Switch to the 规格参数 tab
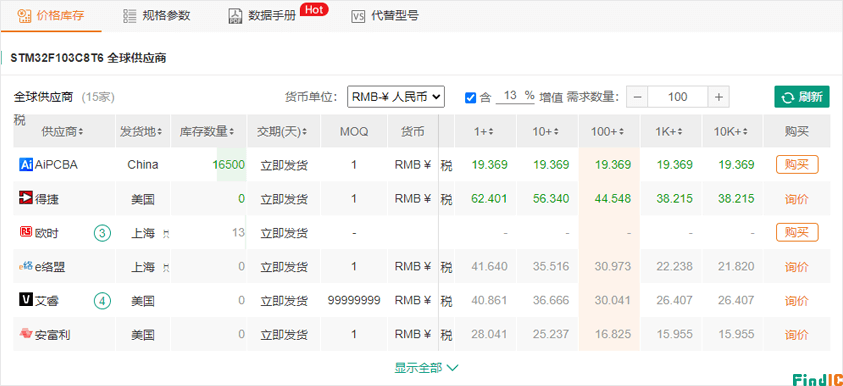Viewport: 843px width, 386px height. click(156, 16)
